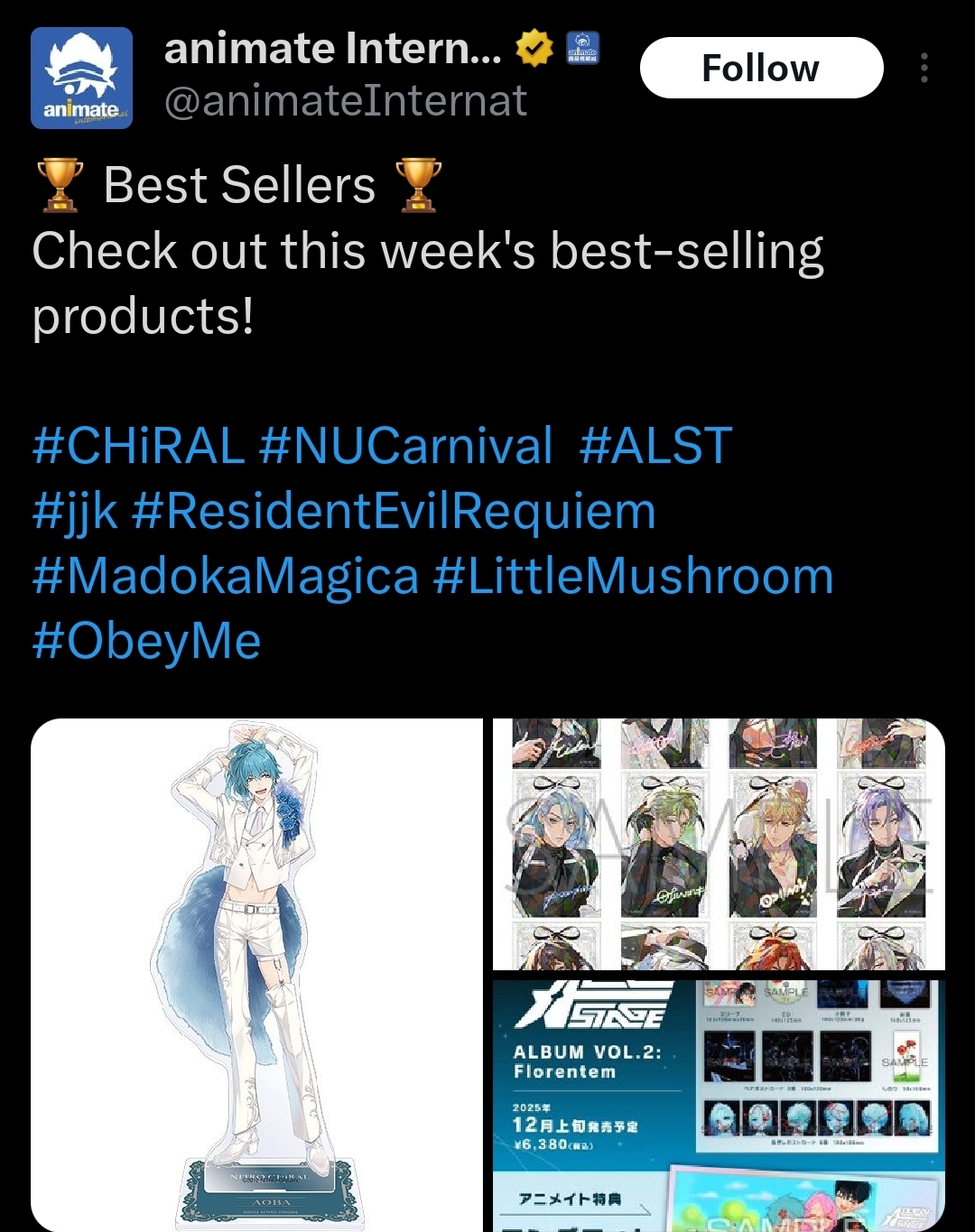The image size is (975, 1232).
Task: Open the #LittleMushroom hashtag
Action: point(633,576)
